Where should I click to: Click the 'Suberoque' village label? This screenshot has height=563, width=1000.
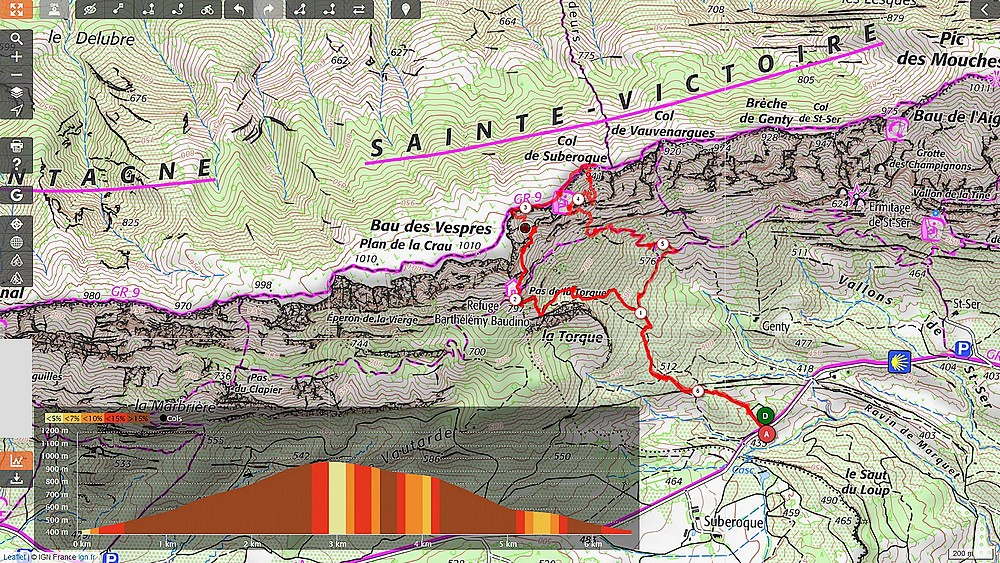point(733,522)
